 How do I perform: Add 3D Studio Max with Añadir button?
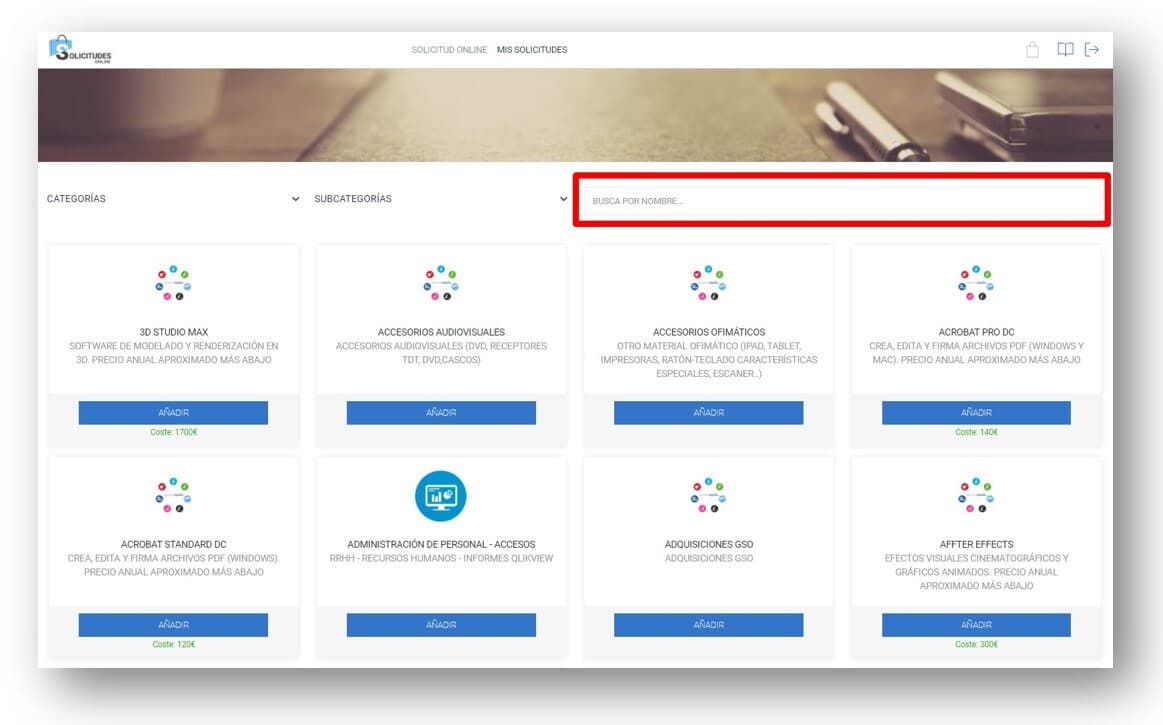coord(173,413)
